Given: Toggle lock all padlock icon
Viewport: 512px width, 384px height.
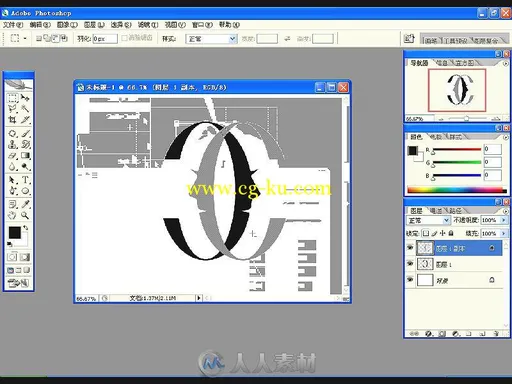Looking at the screenshot, I should pos(451,233).
